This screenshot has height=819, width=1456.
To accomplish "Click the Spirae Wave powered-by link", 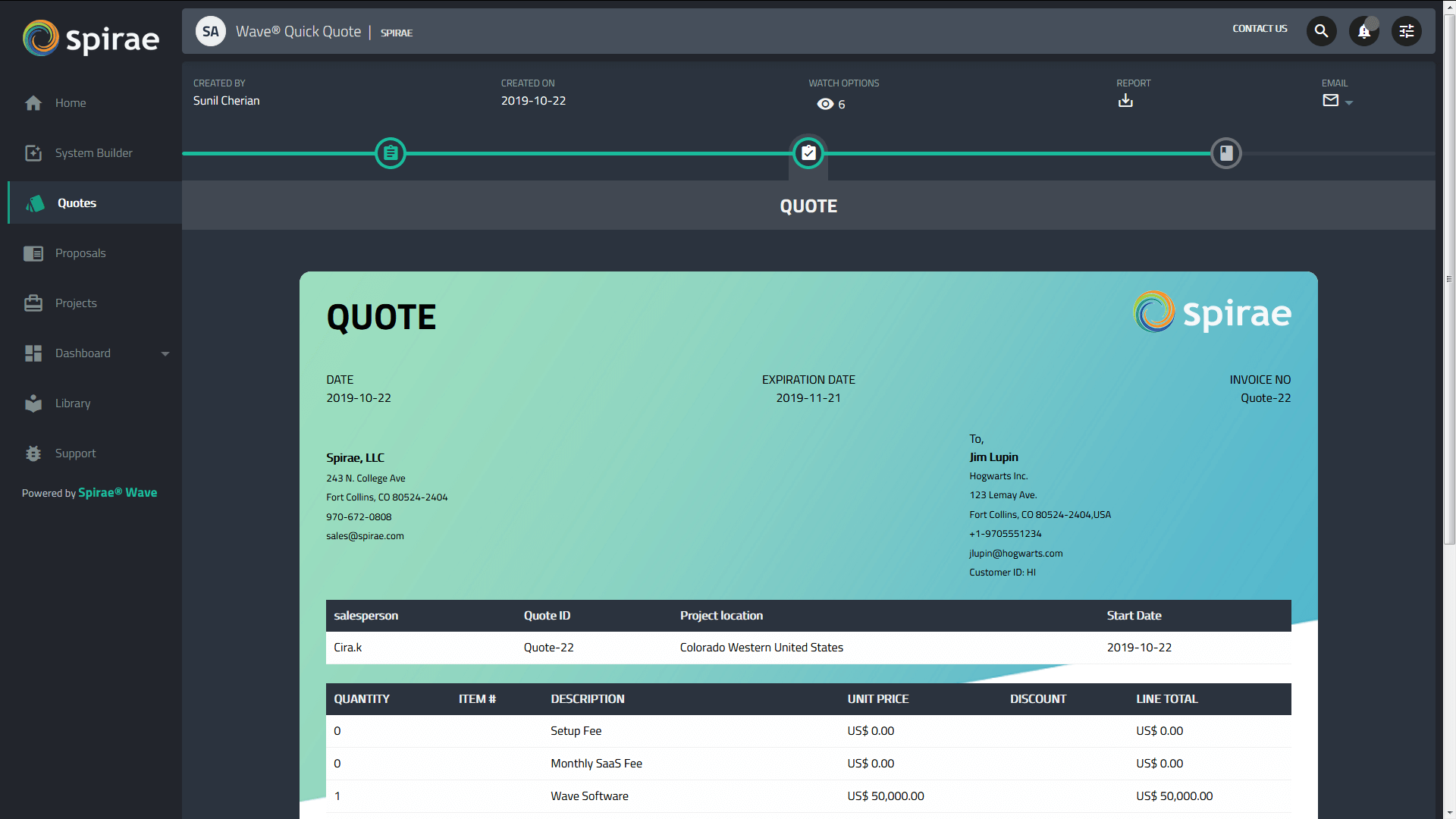I will point(118,493).
